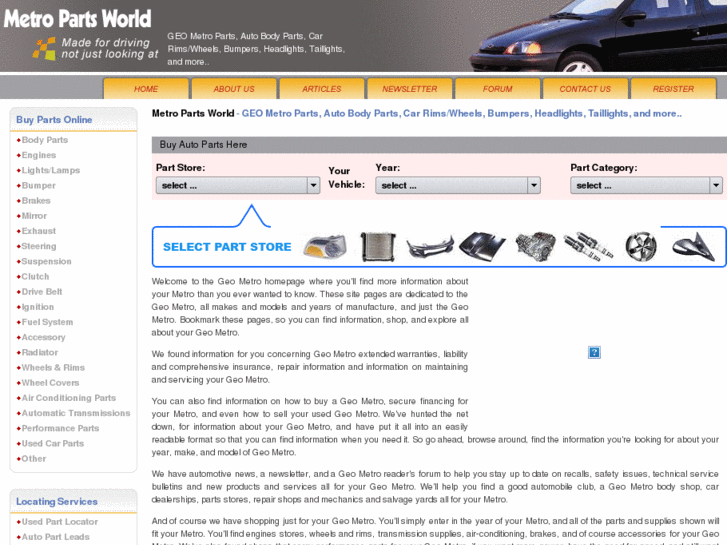Click the Buy Parts Online heading

[x=54, y=120]
